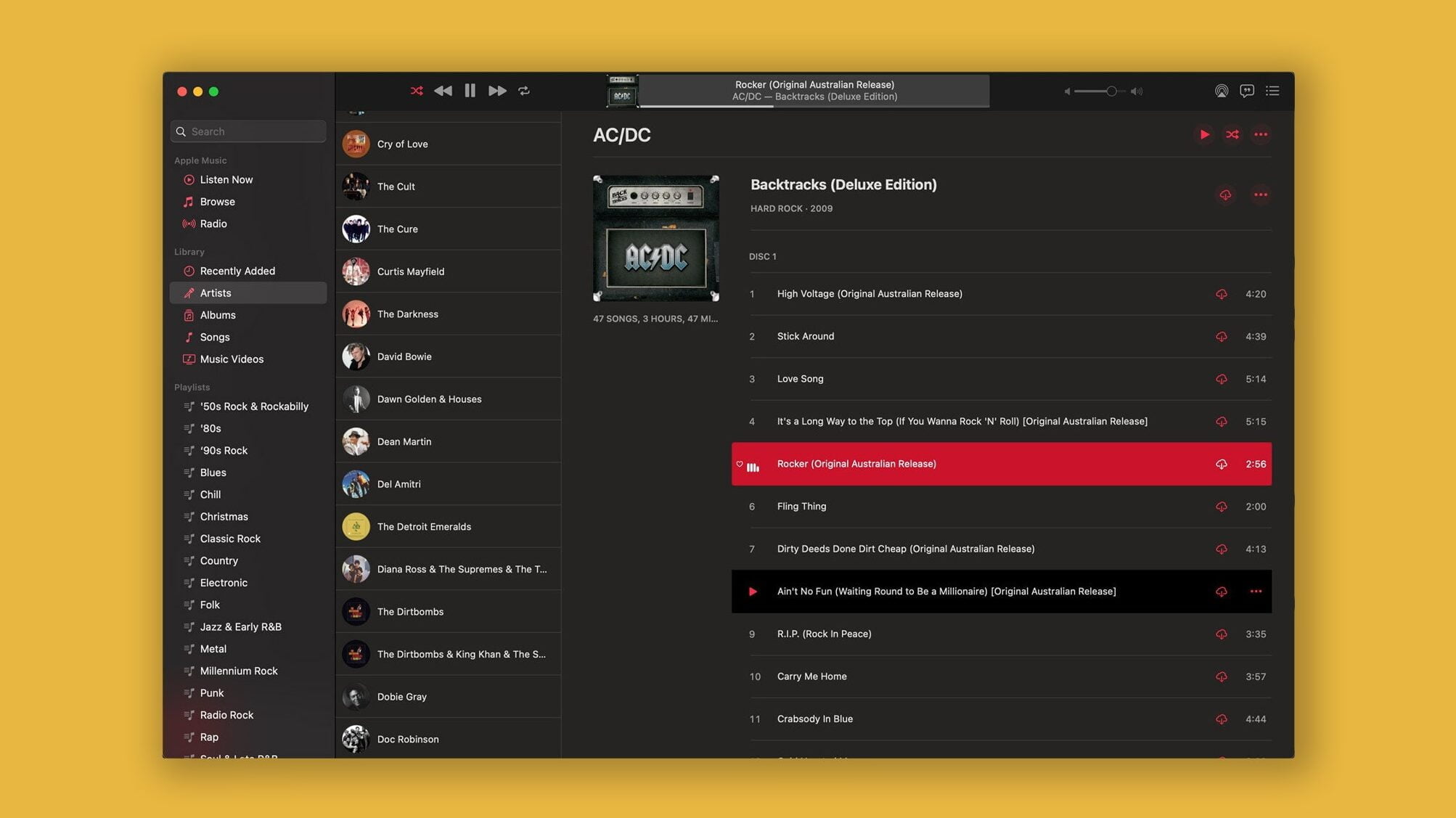This screenshot has width=1456, height=818.
Task: Toggle repeat mode button
Action: [524, 91]
